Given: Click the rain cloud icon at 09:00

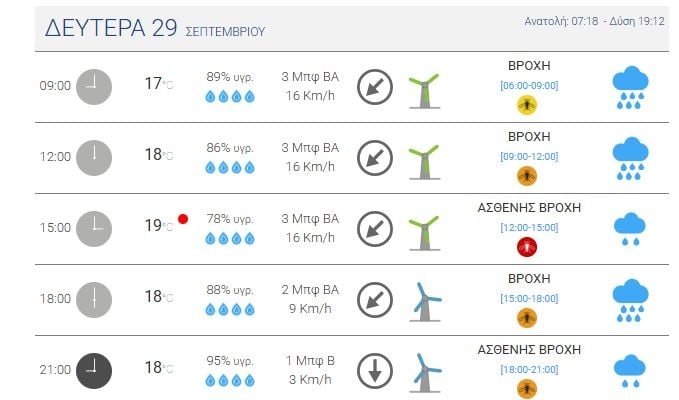Looking at the screenshot, I should 630,86.
